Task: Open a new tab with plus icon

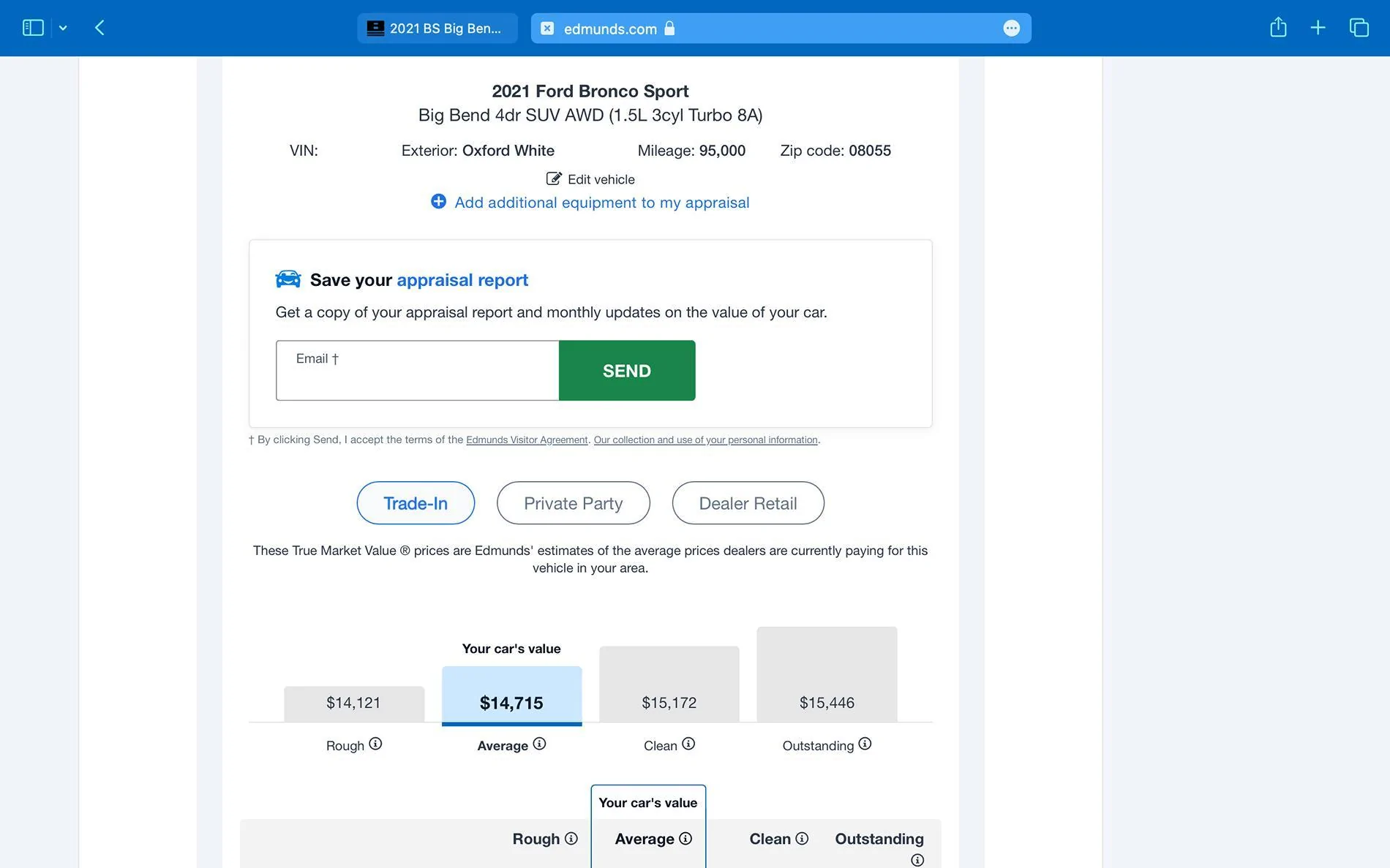Action: pyautogui.click(x=1318, y=28)
